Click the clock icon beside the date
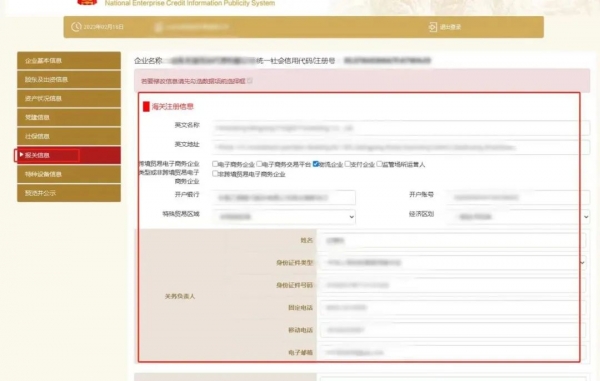This screenshot has width=600, height=381. pyautogui.click(x=76, y=27)
